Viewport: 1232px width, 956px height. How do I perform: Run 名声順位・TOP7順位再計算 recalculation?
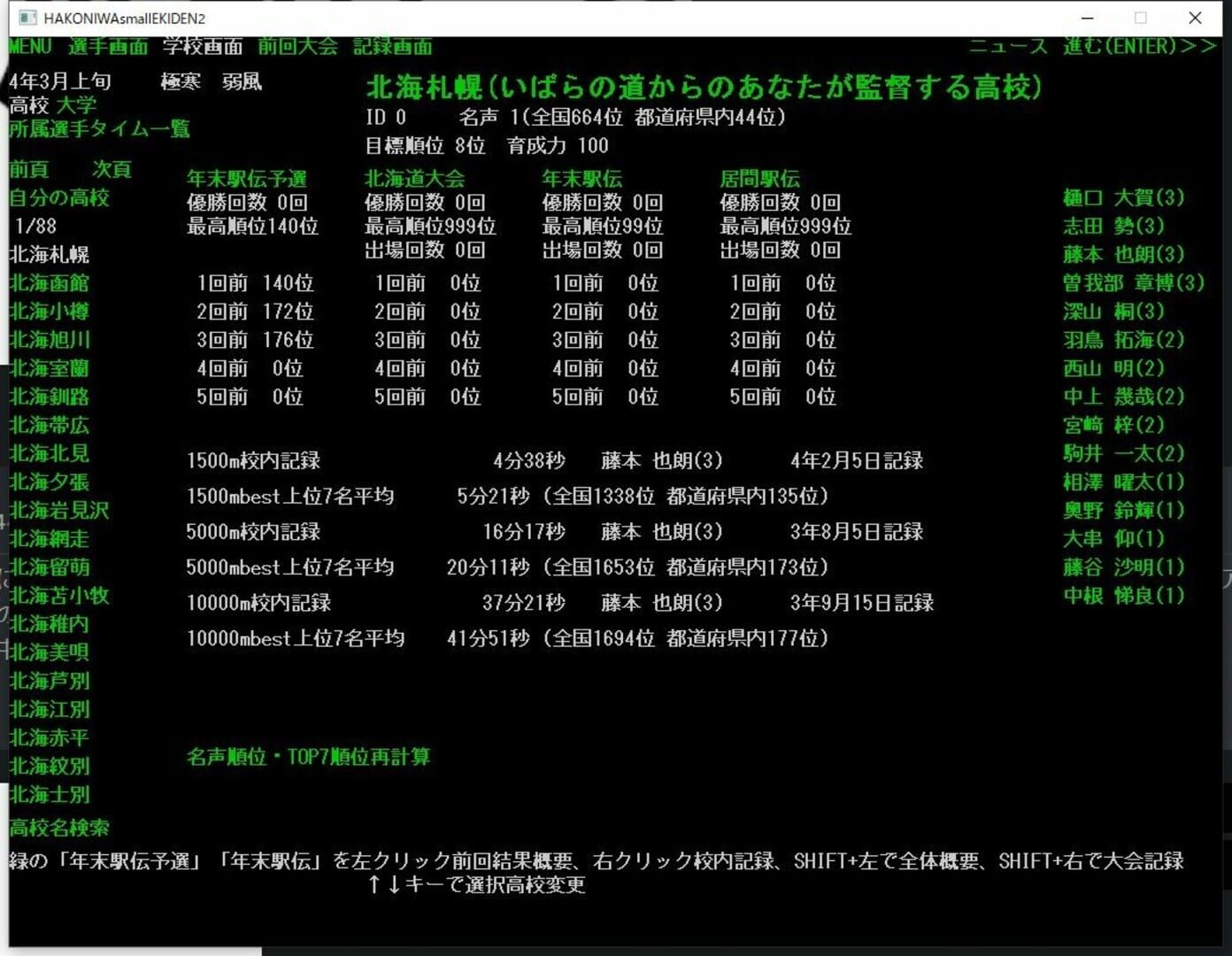(x=308, y=757)
